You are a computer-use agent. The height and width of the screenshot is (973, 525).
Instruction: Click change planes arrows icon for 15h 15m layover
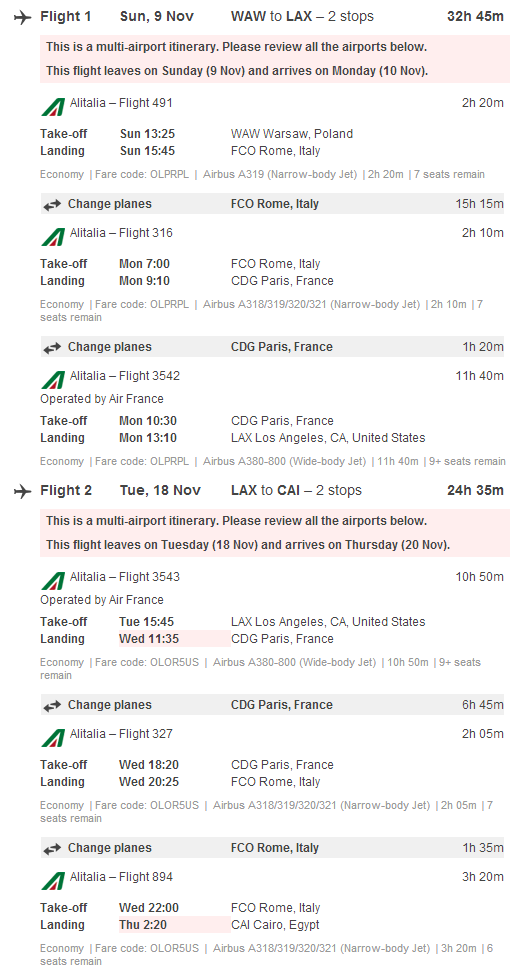coord(52,204)
